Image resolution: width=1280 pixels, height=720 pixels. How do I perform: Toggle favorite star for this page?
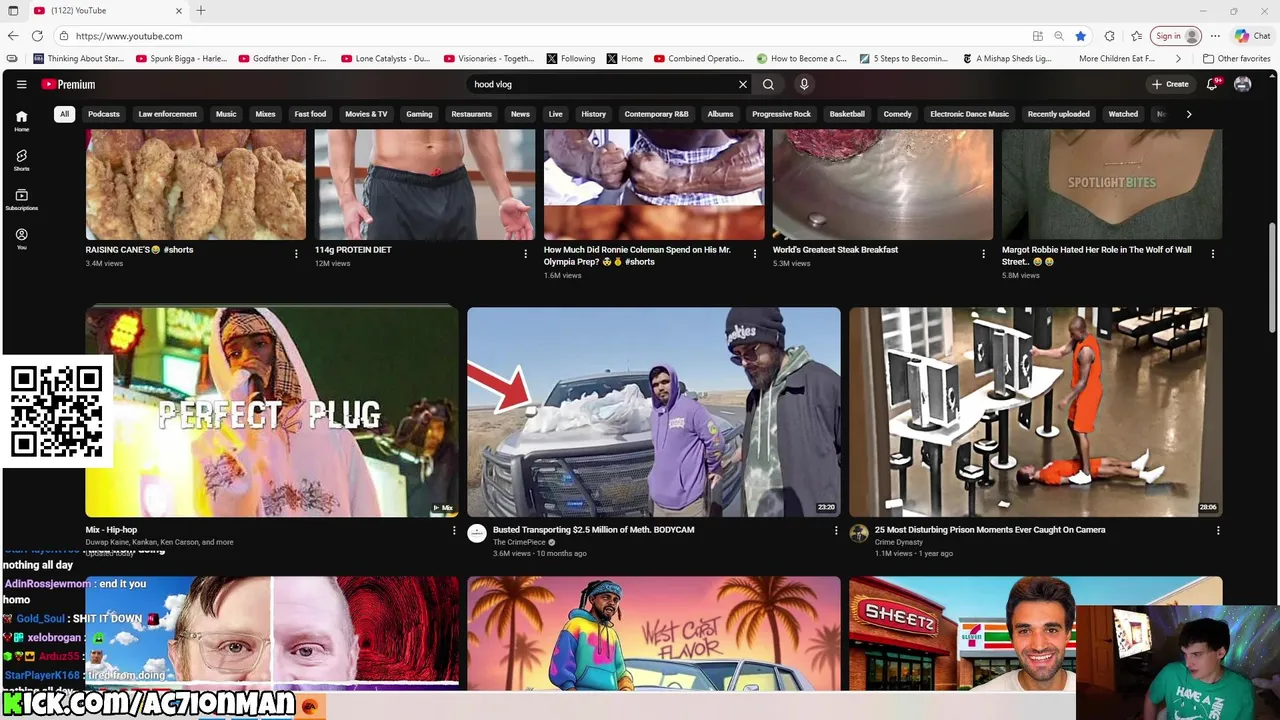click(1080, 36)
